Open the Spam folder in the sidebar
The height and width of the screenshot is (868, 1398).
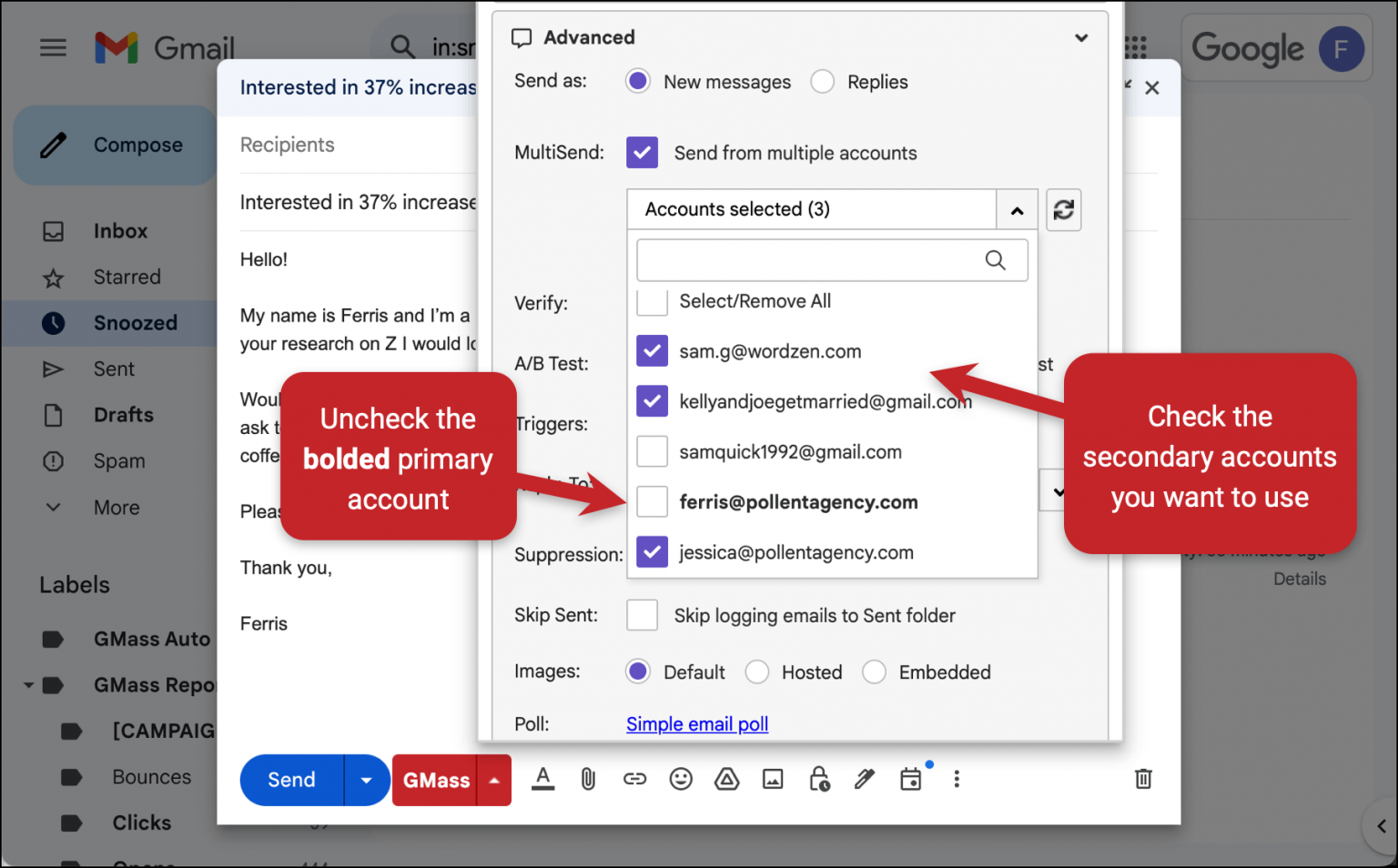coord(118,460)
